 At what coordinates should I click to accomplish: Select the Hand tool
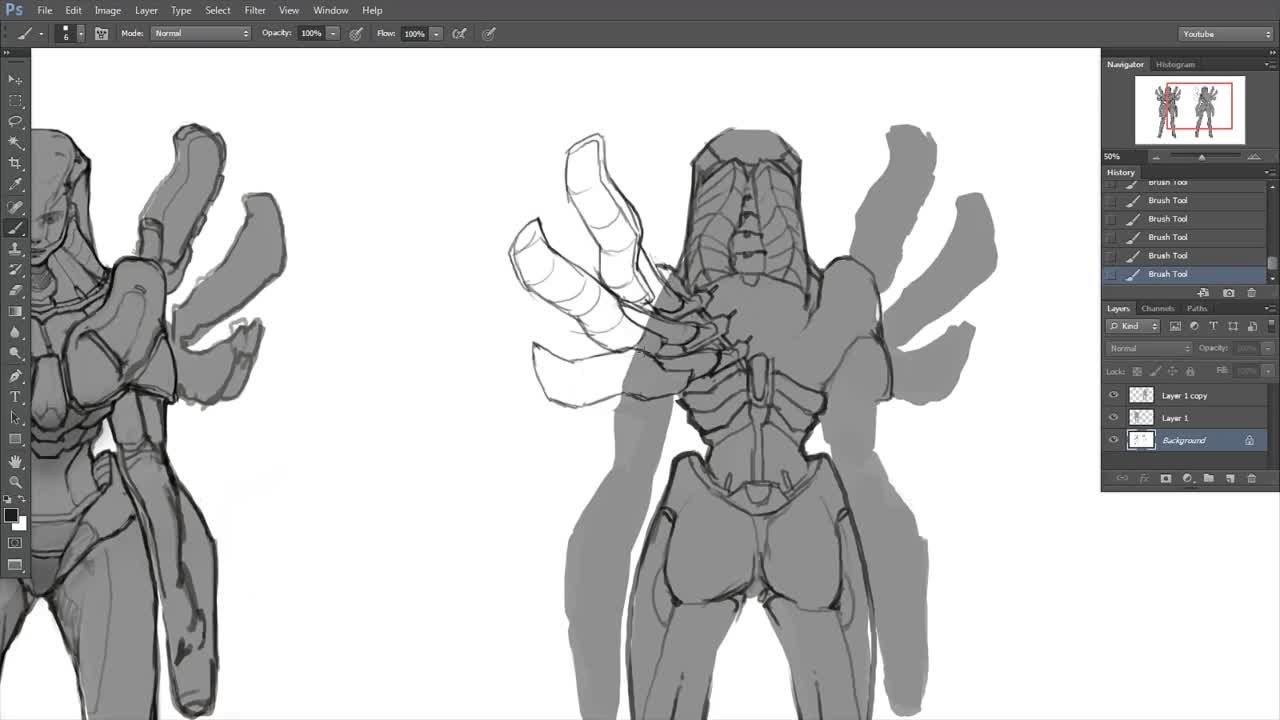tap(15, 462)
